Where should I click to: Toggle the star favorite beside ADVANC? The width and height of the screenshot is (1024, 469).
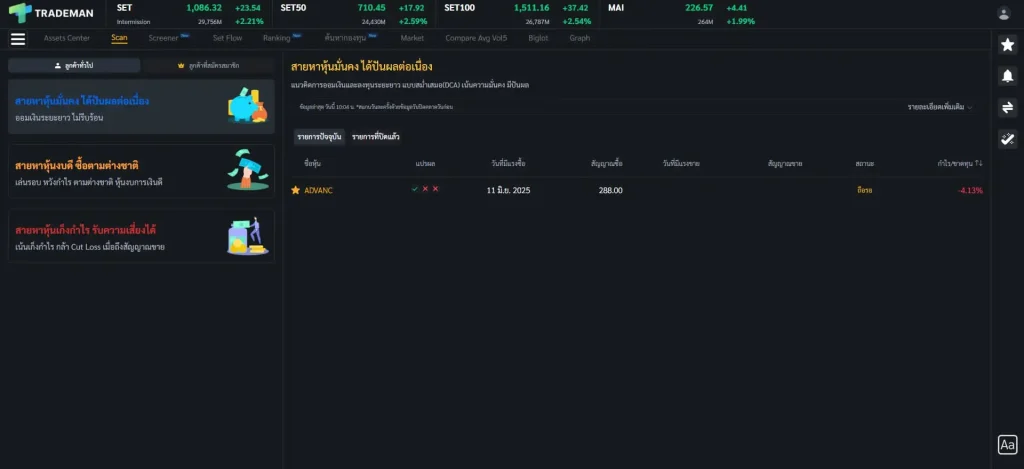coord(296,190)
